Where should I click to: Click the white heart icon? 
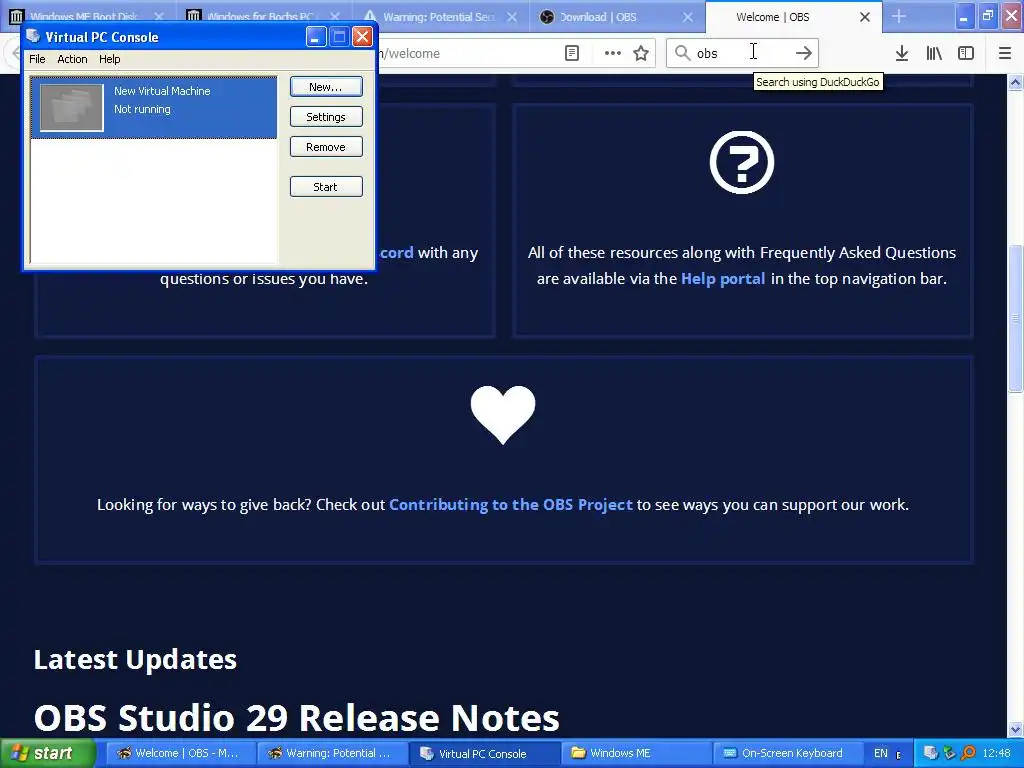coord(503,415)
